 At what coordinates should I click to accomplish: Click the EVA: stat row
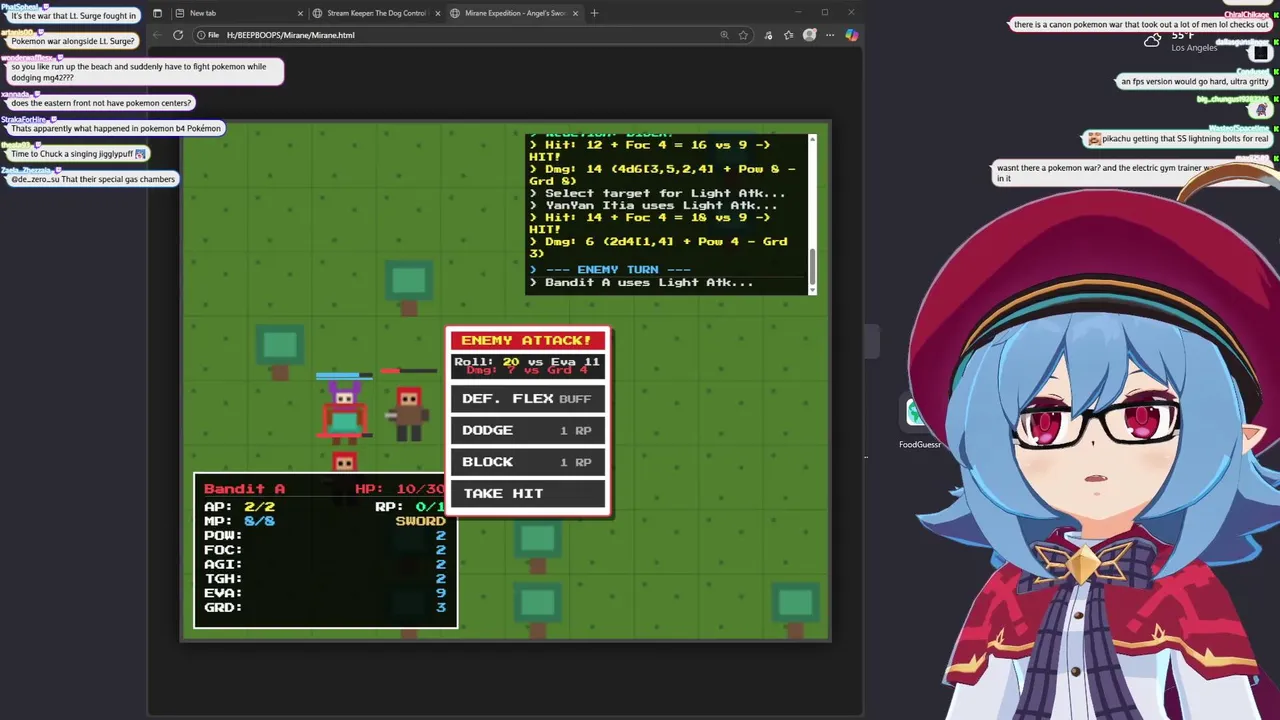pyautogui.click(x=324, y=593)
